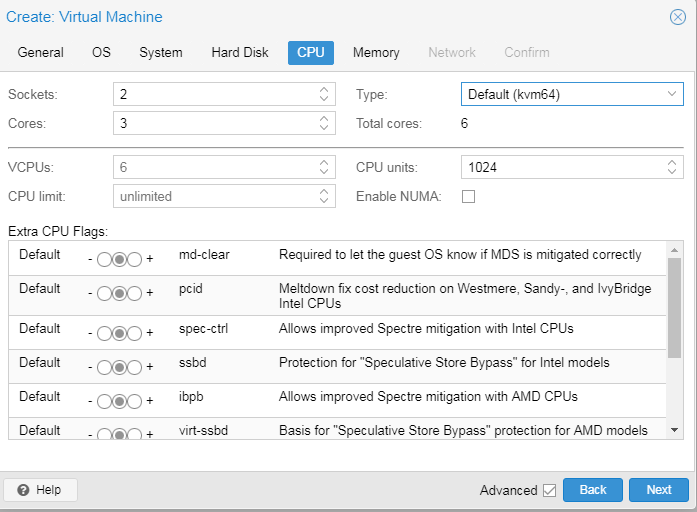Screen dimensions: 697x512
Task: Increase CPU units with up arrow
Action: tap(672, 162)
